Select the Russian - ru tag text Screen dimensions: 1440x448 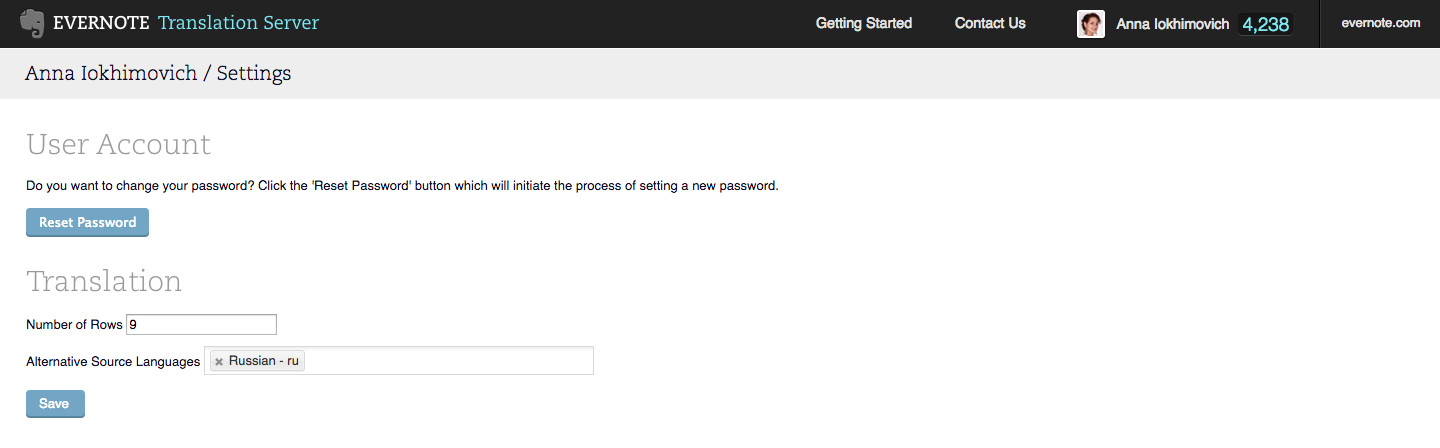pos(264,361)
